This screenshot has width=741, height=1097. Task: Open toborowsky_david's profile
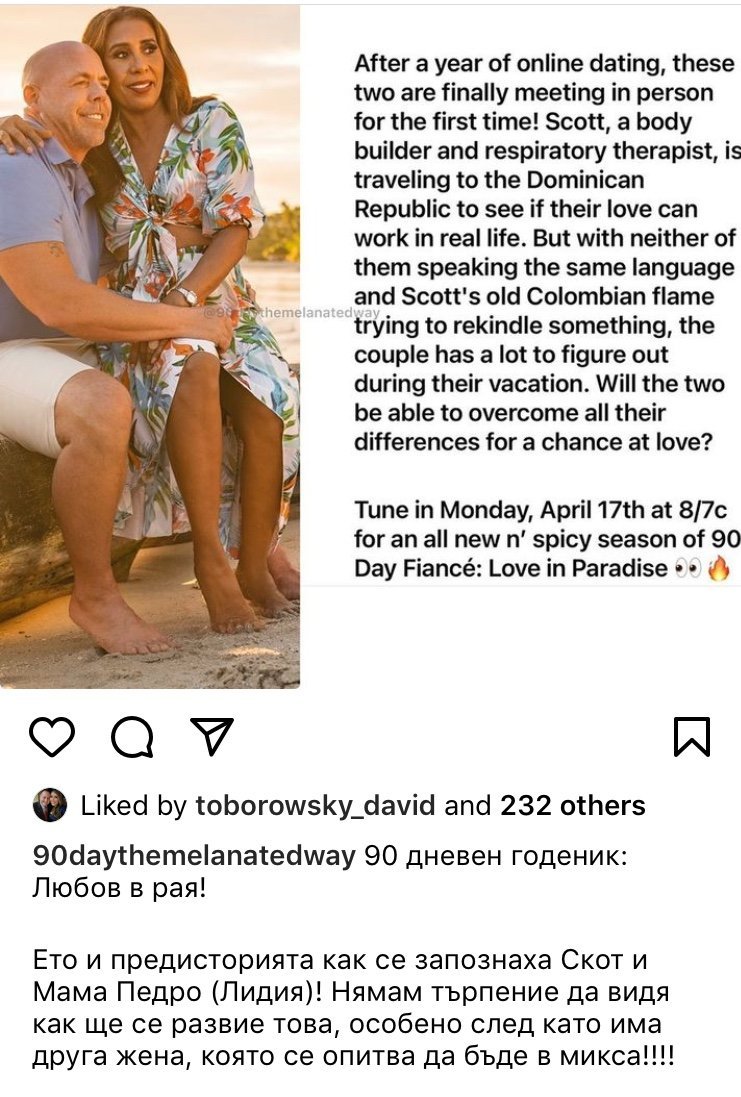(x=314, y=806)
